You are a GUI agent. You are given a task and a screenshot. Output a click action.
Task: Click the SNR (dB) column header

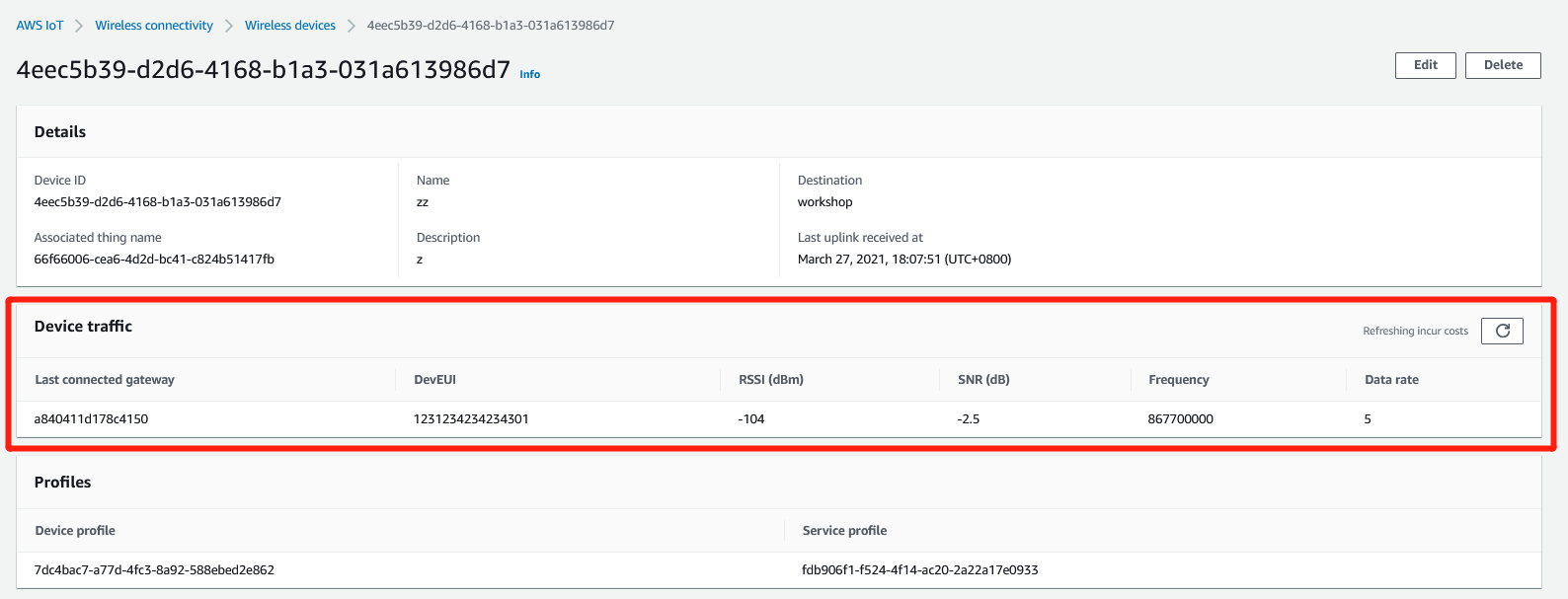click(x=983, y=380)
